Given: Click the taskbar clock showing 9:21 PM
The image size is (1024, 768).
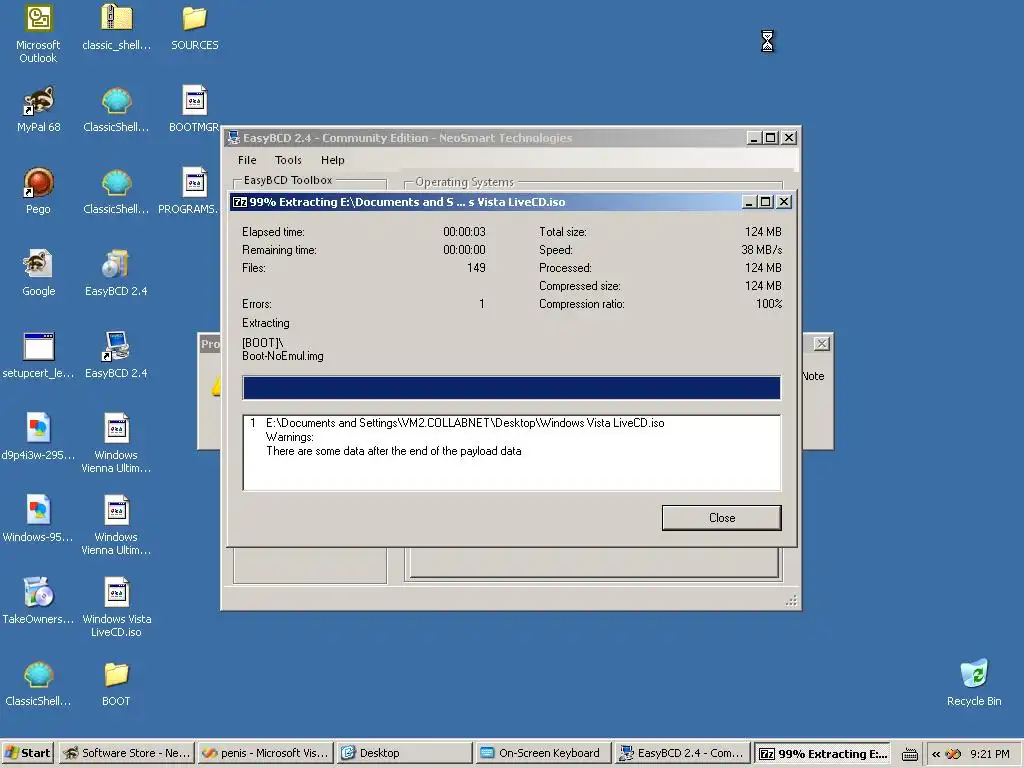Looking at the screenshot, I should click(x=989, y=754).
